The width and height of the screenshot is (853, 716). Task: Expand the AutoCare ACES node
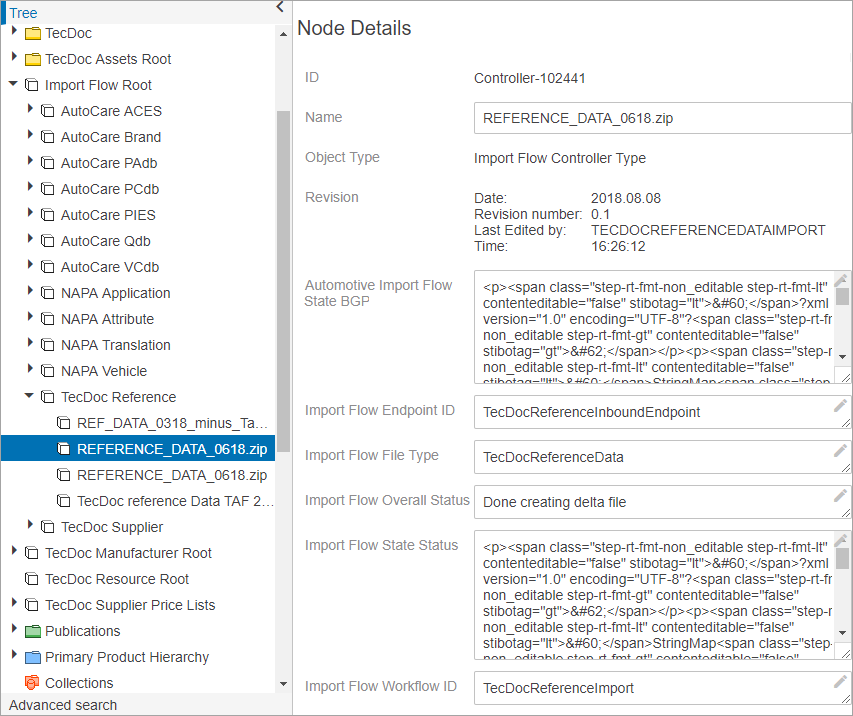pos(30,109)
